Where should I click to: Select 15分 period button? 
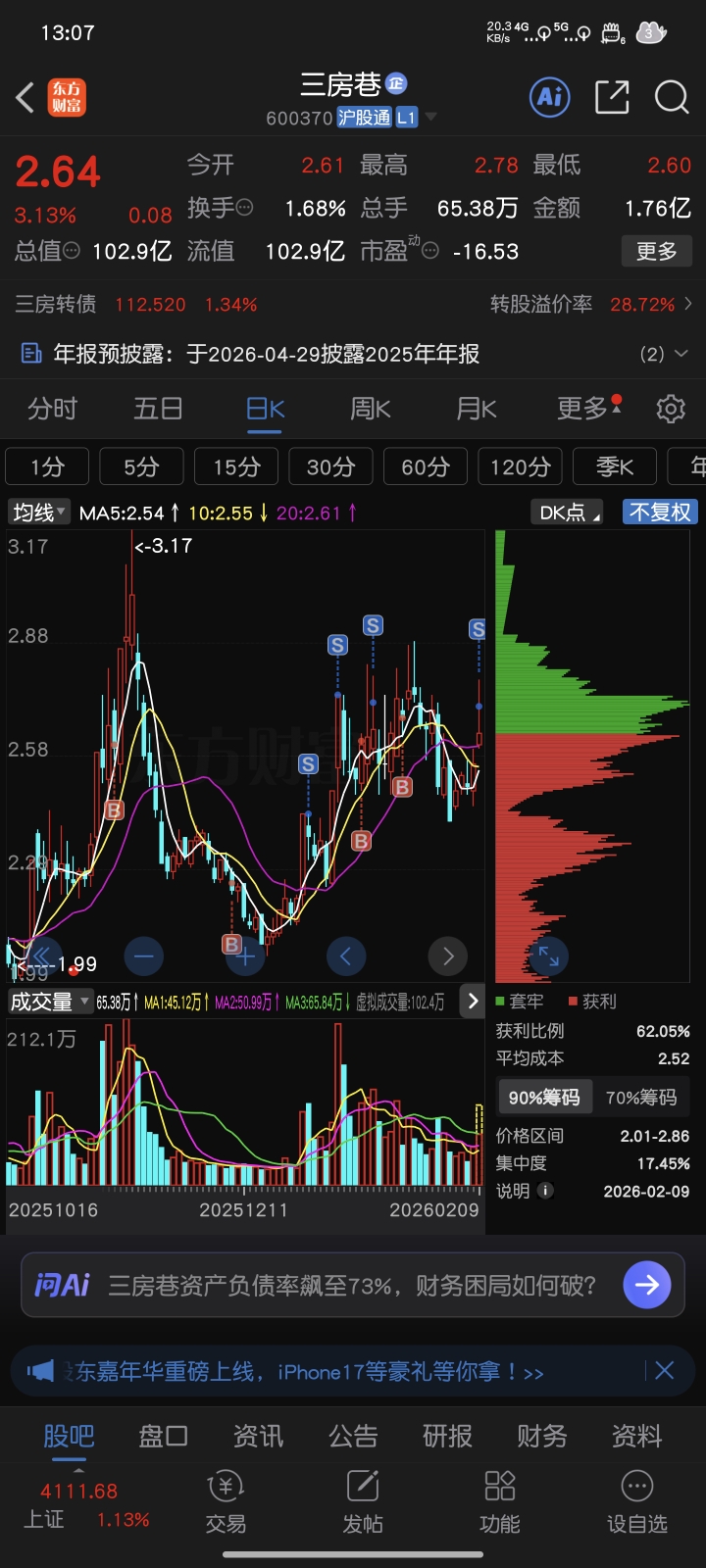pyautogui.click(x=236, y=466)
